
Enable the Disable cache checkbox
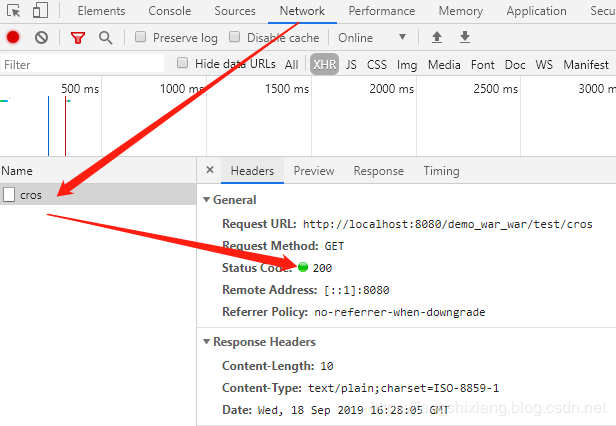234,37
